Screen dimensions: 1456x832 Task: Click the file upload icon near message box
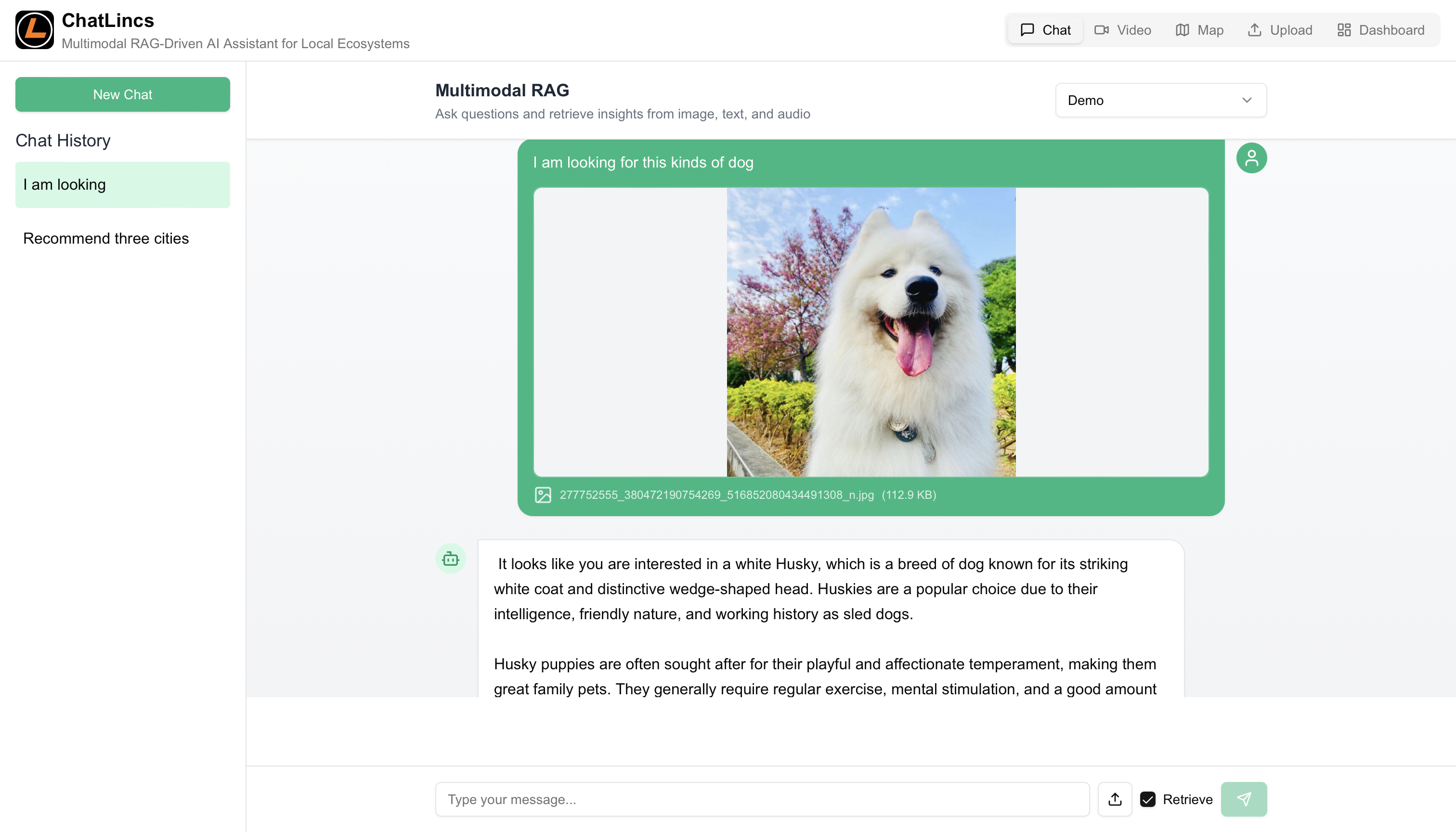[1114, 799]
